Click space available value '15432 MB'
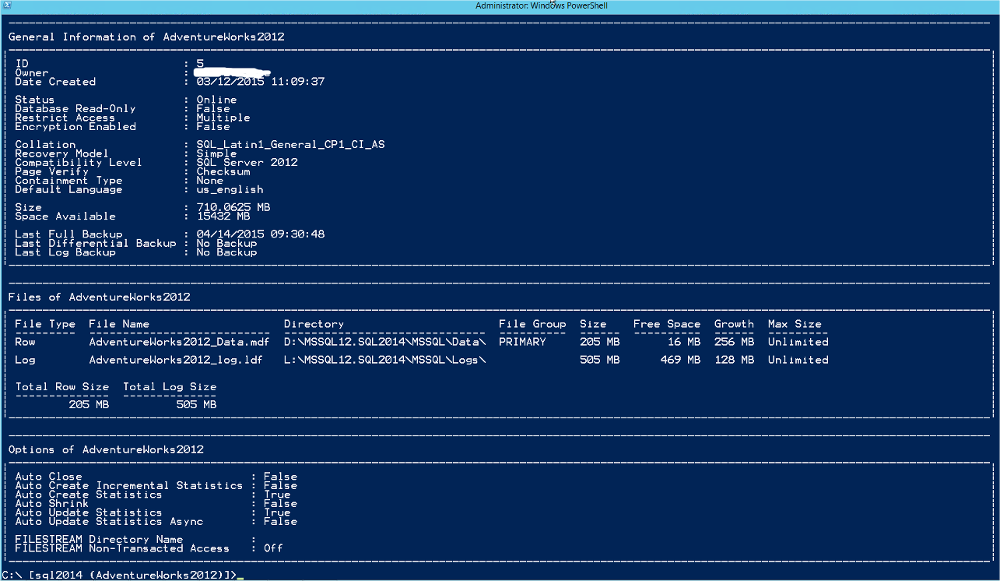 [x=223, y=216]
